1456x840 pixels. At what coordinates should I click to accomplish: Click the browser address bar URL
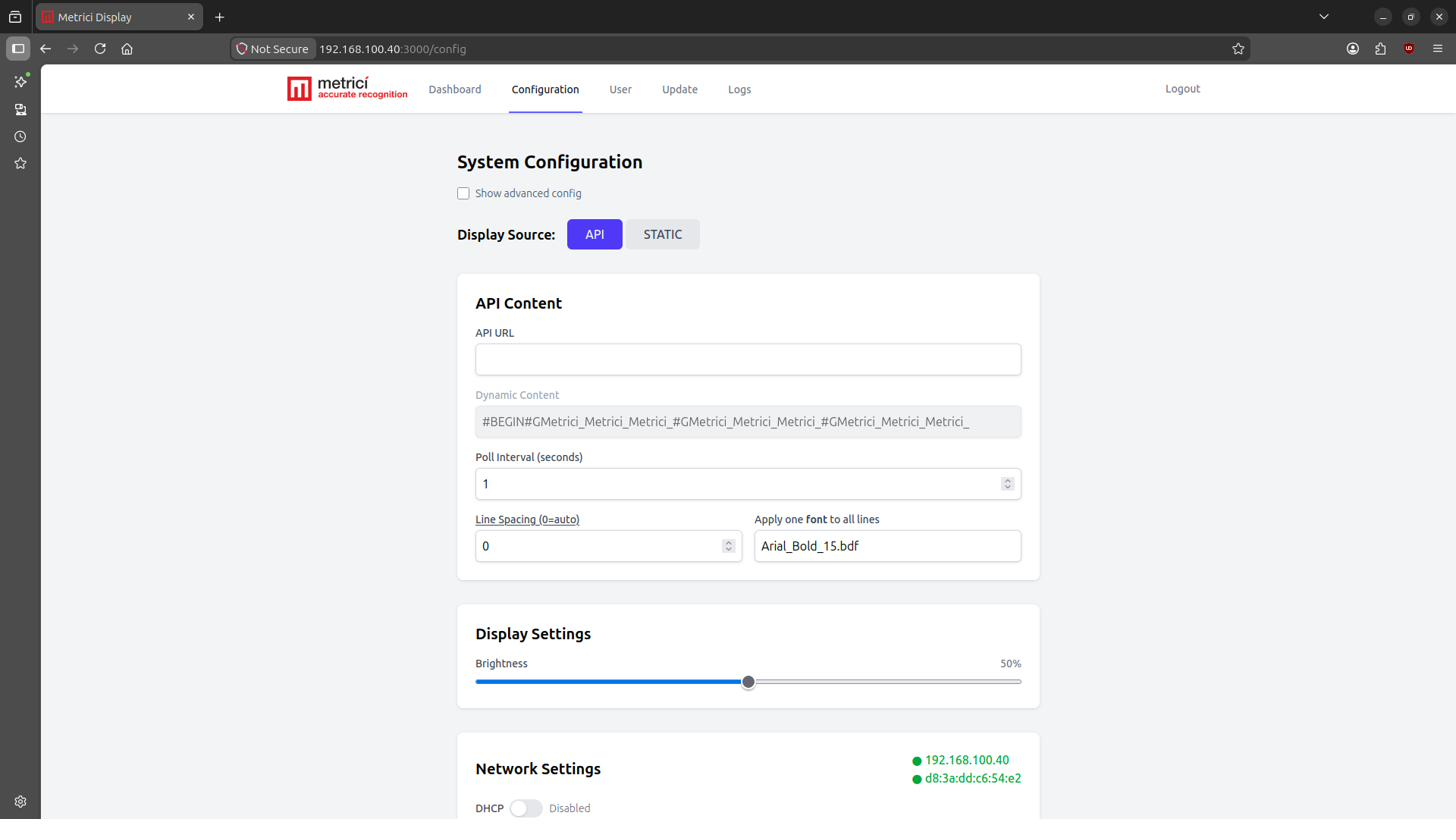(x=393, y=49)
